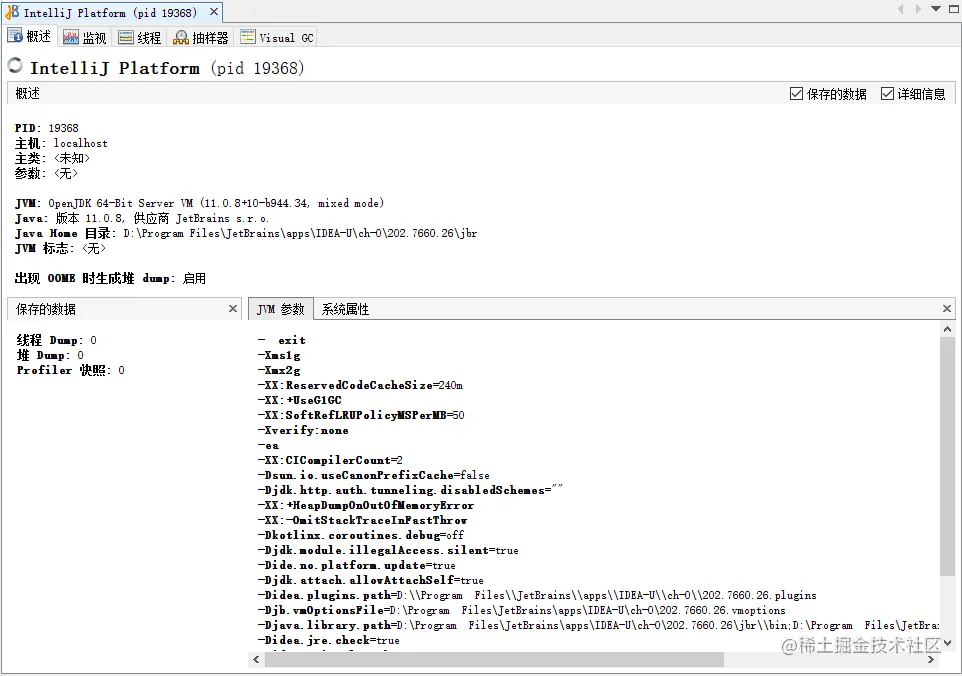The width and height of the screenshot is (962, 676).
Task: Click the horizontal scrollbar thumb
Action: [x=494, y=659]
